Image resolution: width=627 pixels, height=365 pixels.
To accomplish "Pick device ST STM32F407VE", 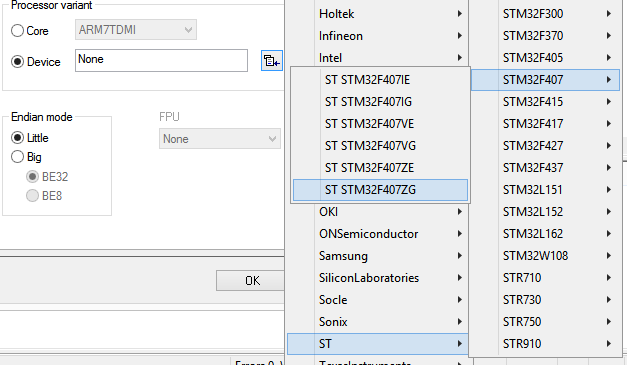I will pyautogui.click(x=380, y=124).
